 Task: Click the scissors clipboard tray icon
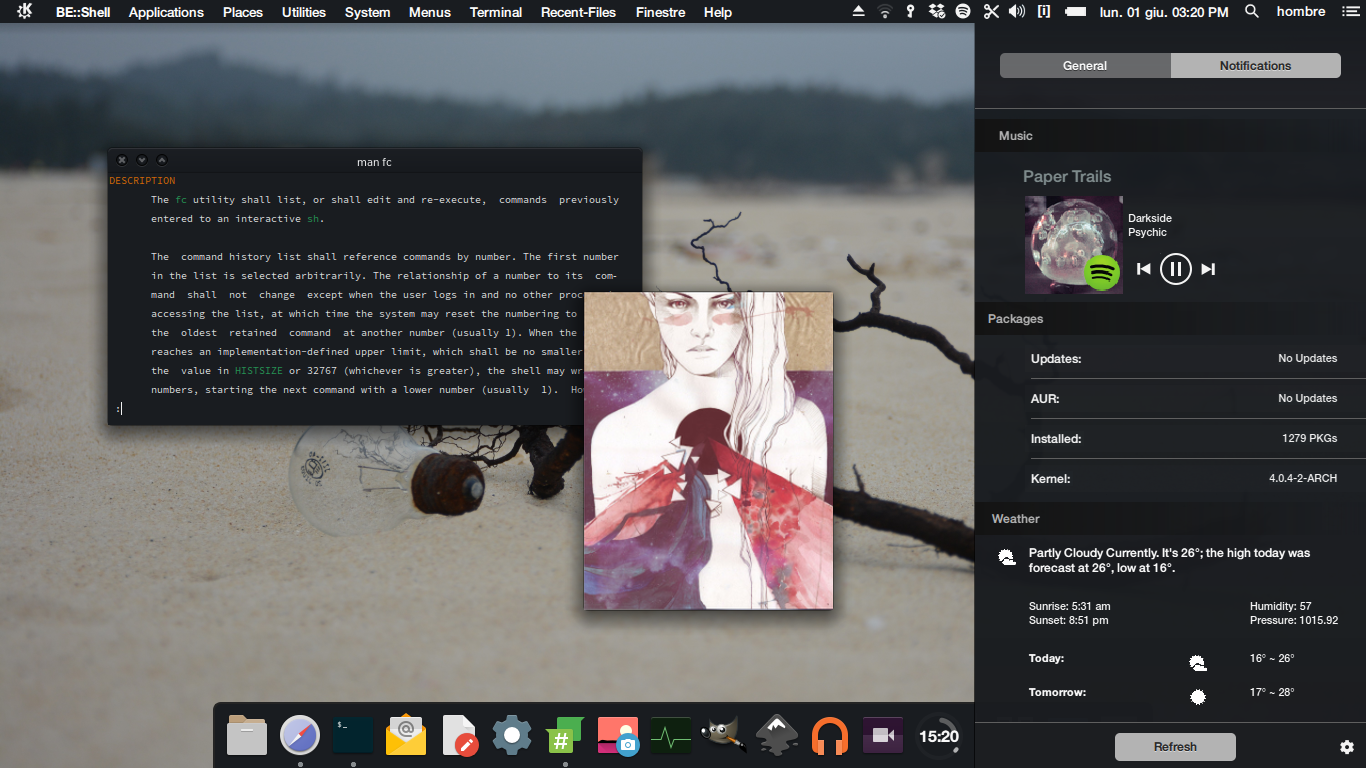point(990,12)
